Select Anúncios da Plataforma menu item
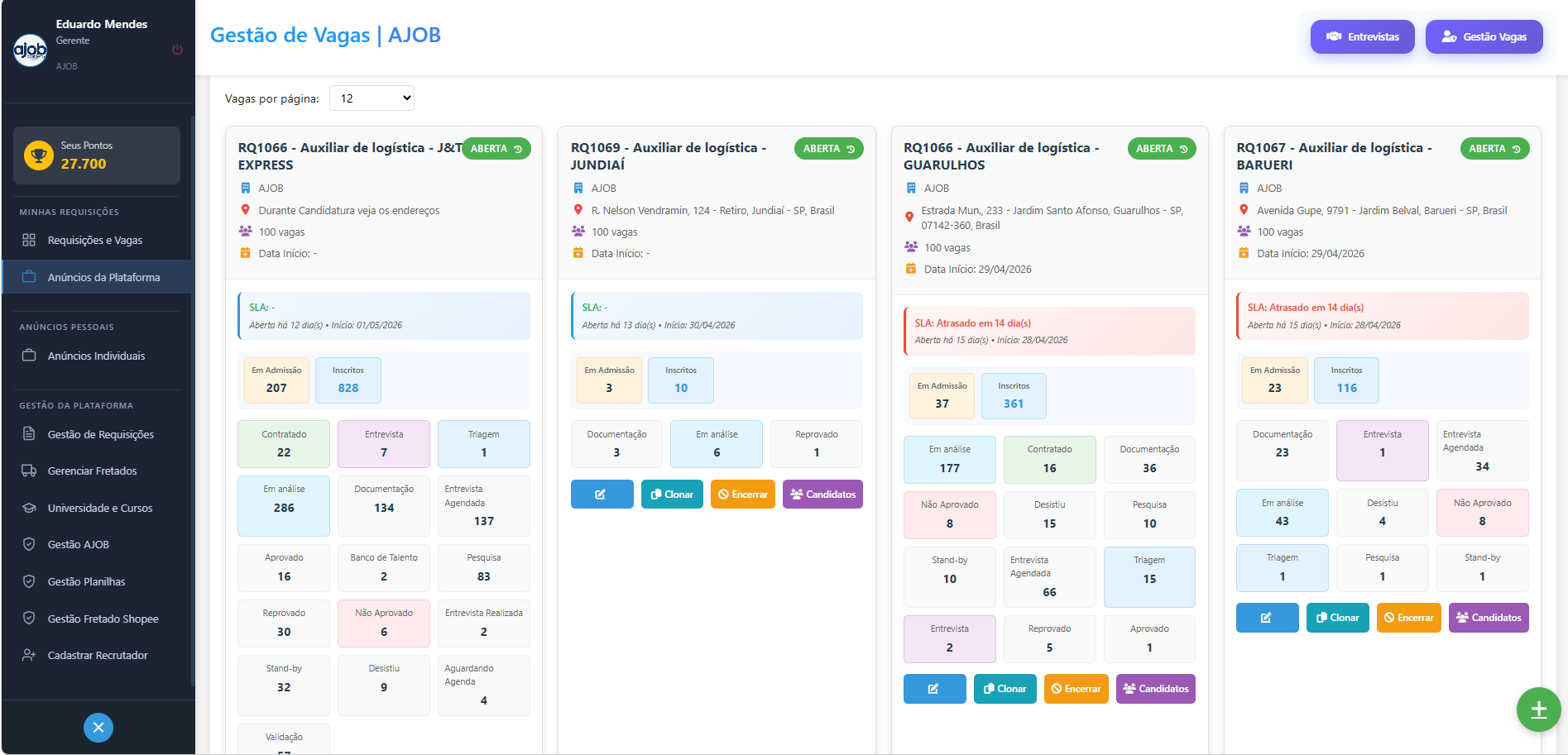Image resolution: width=1568 pixels, height=755 pixels. pyautogui.click(x=98, y=277)
